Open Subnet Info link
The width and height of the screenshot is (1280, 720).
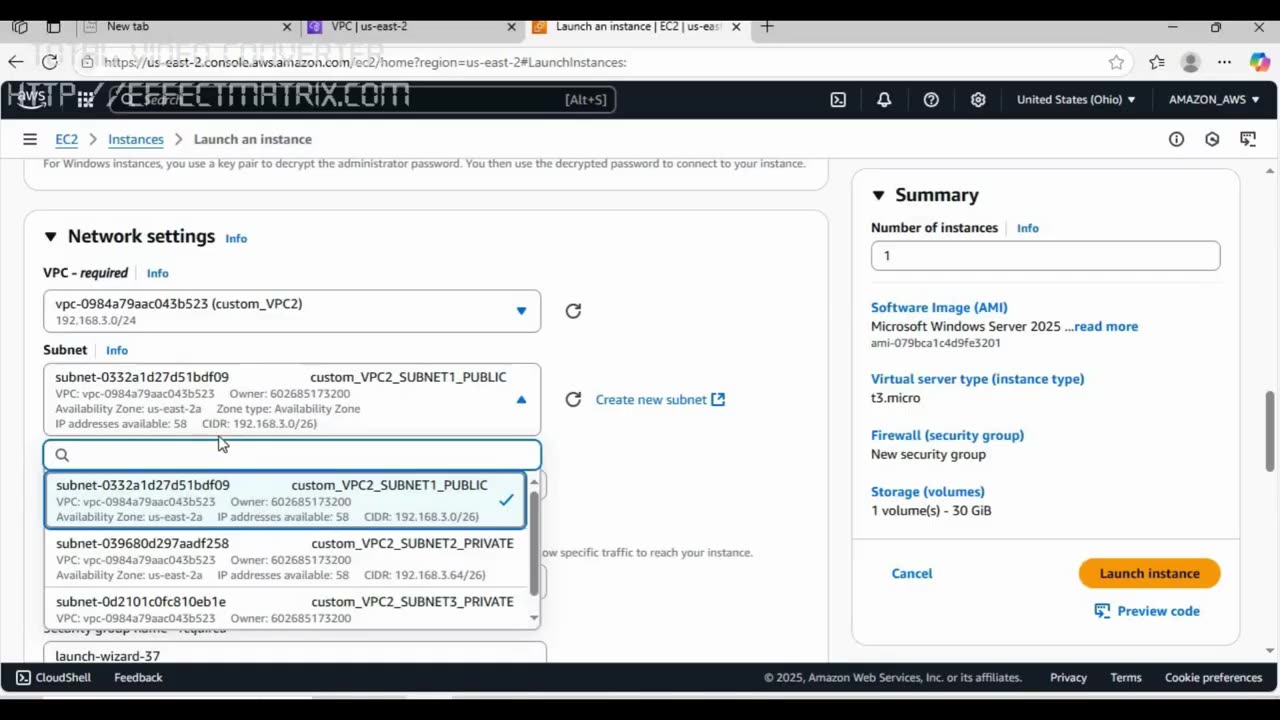point(117,350)
